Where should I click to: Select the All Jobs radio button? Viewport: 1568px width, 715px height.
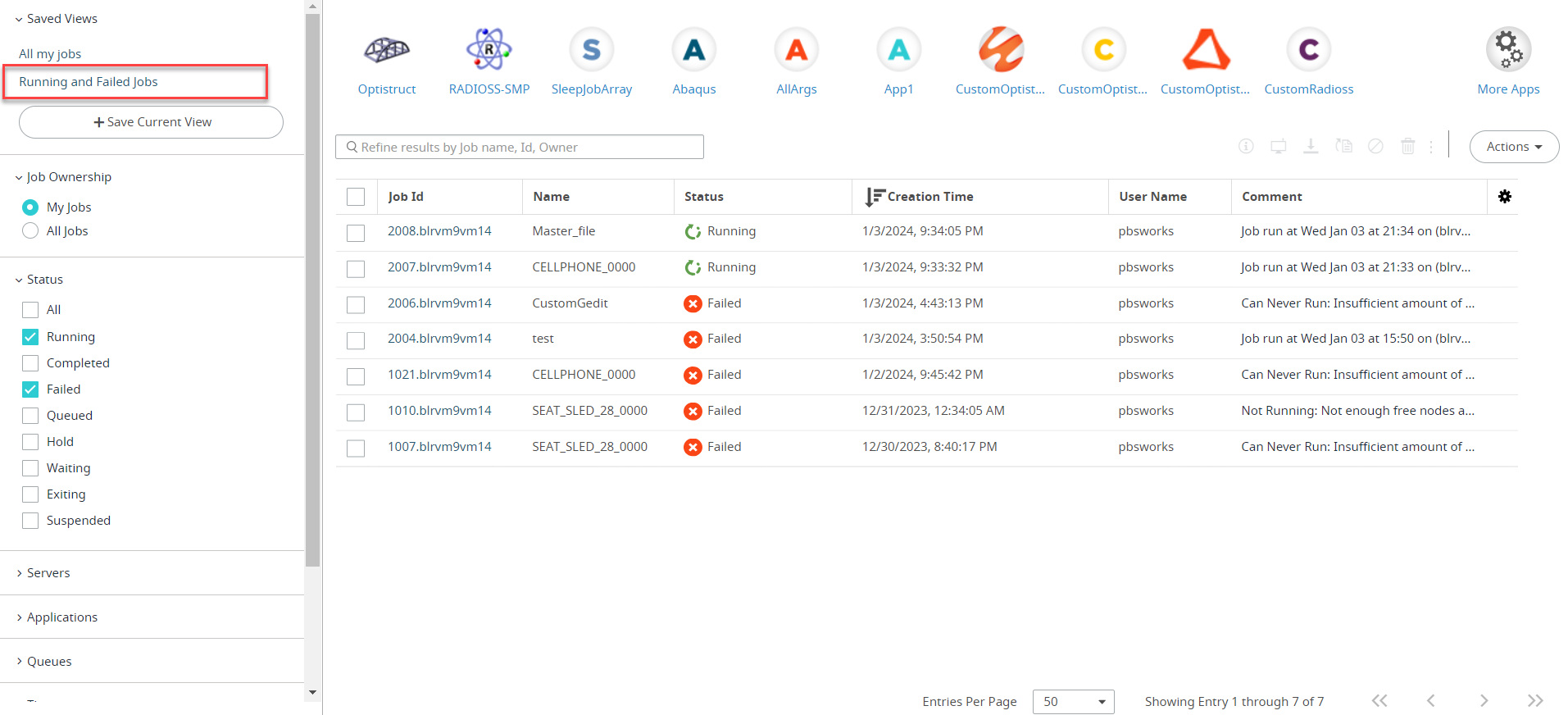(x=30, y=231)
